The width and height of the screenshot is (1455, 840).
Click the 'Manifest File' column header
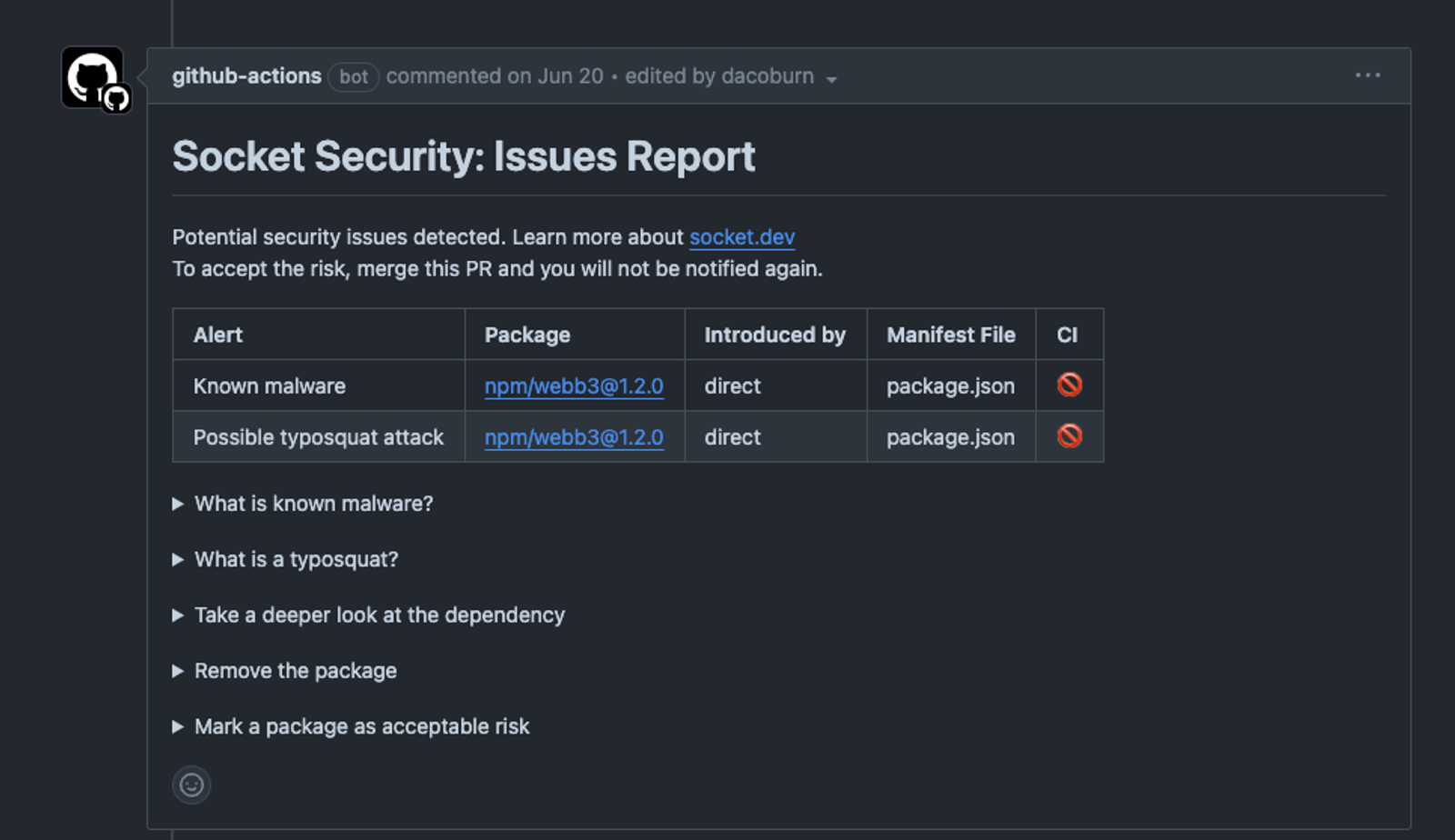tap(951, 335)
